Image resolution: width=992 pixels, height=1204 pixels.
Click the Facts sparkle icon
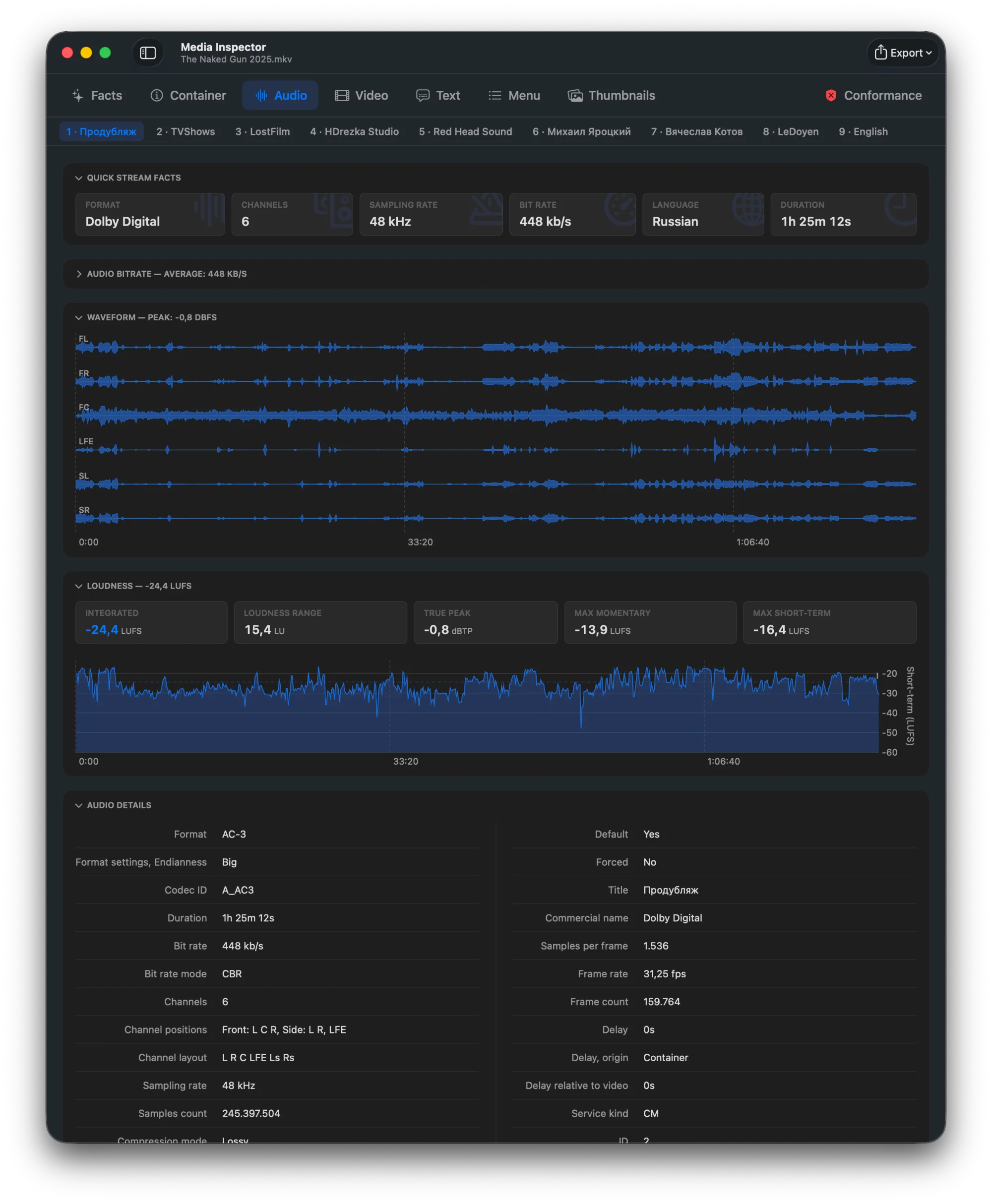78,95
